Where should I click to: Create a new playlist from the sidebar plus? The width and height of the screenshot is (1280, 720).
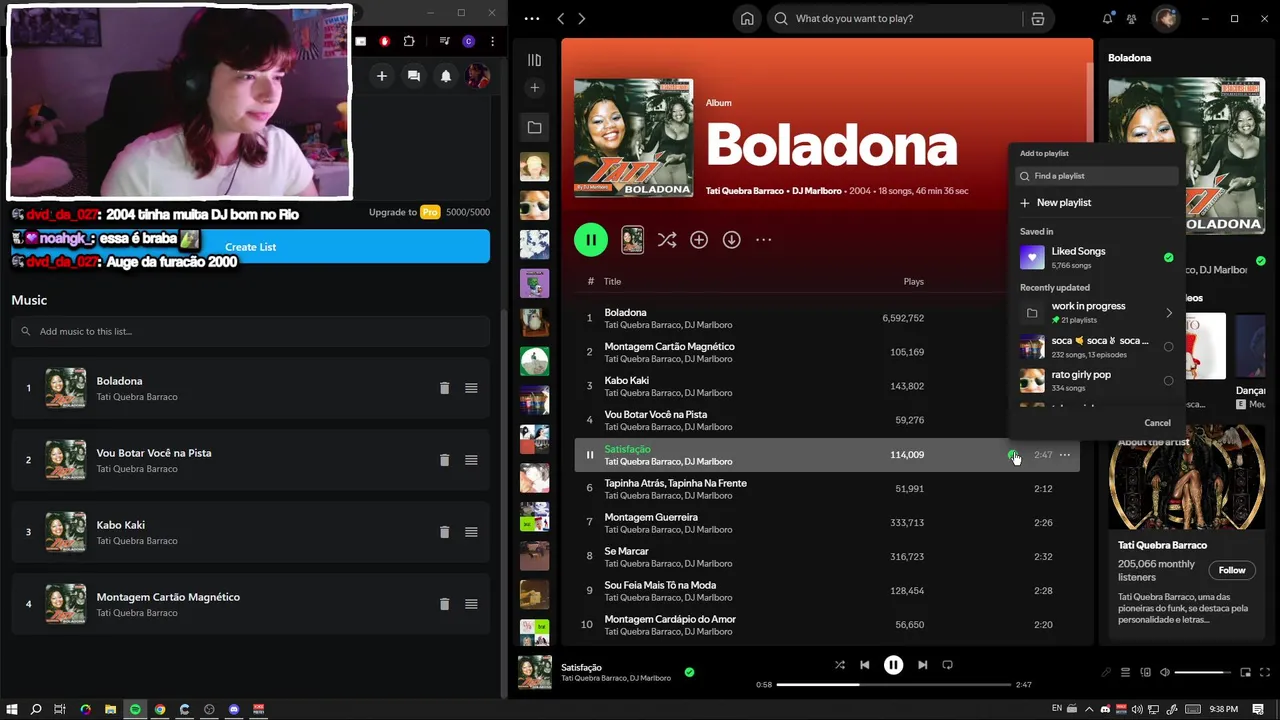coord(534,88)
